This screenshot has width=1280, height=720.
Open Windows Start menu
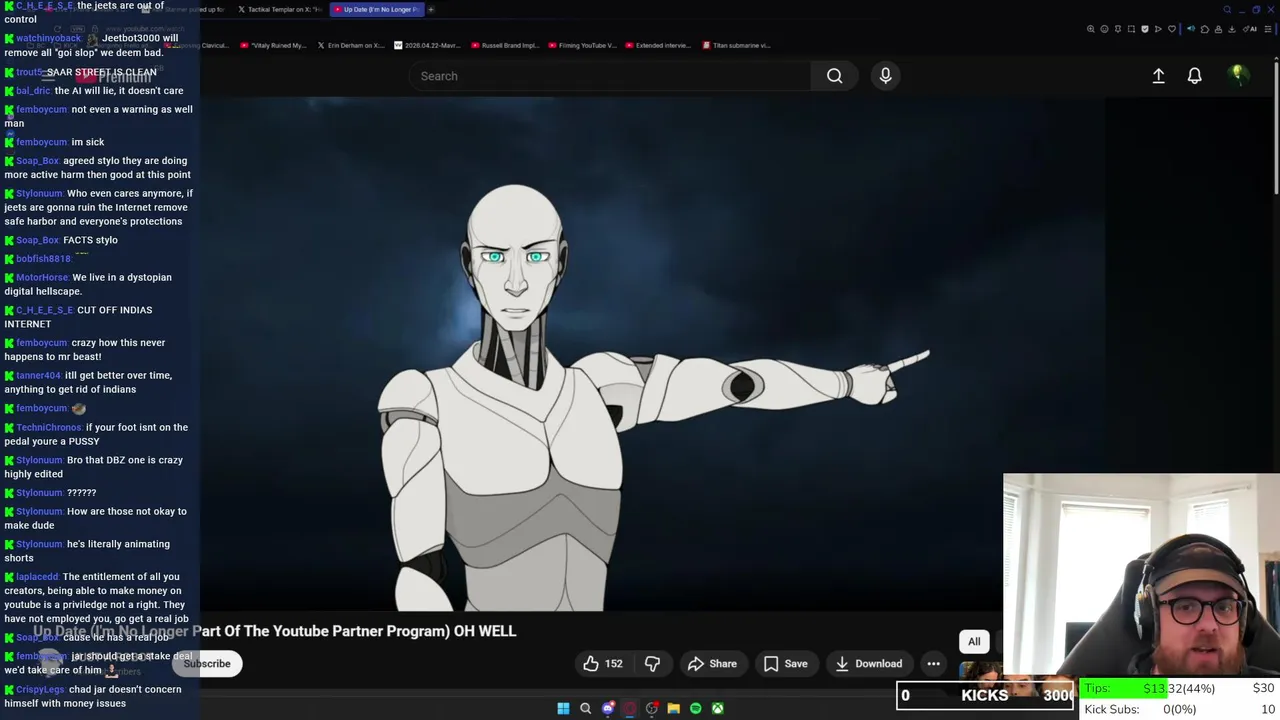563,708
